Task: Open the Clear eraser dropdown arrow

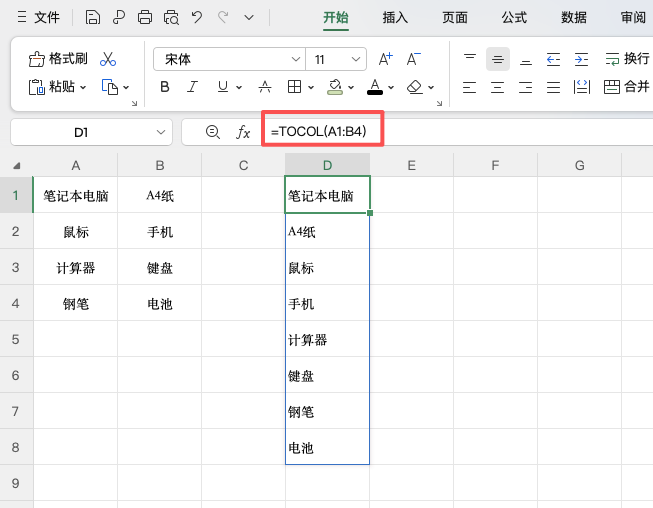Action: (x=431, y=87)
